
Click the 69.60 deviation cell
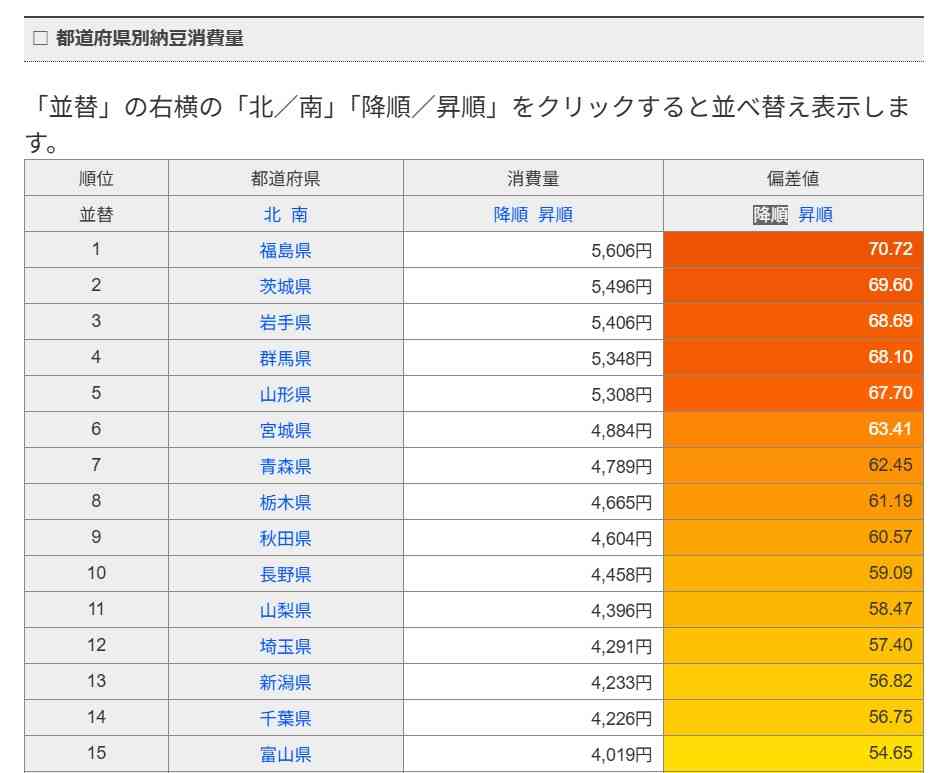pos(793,286)
